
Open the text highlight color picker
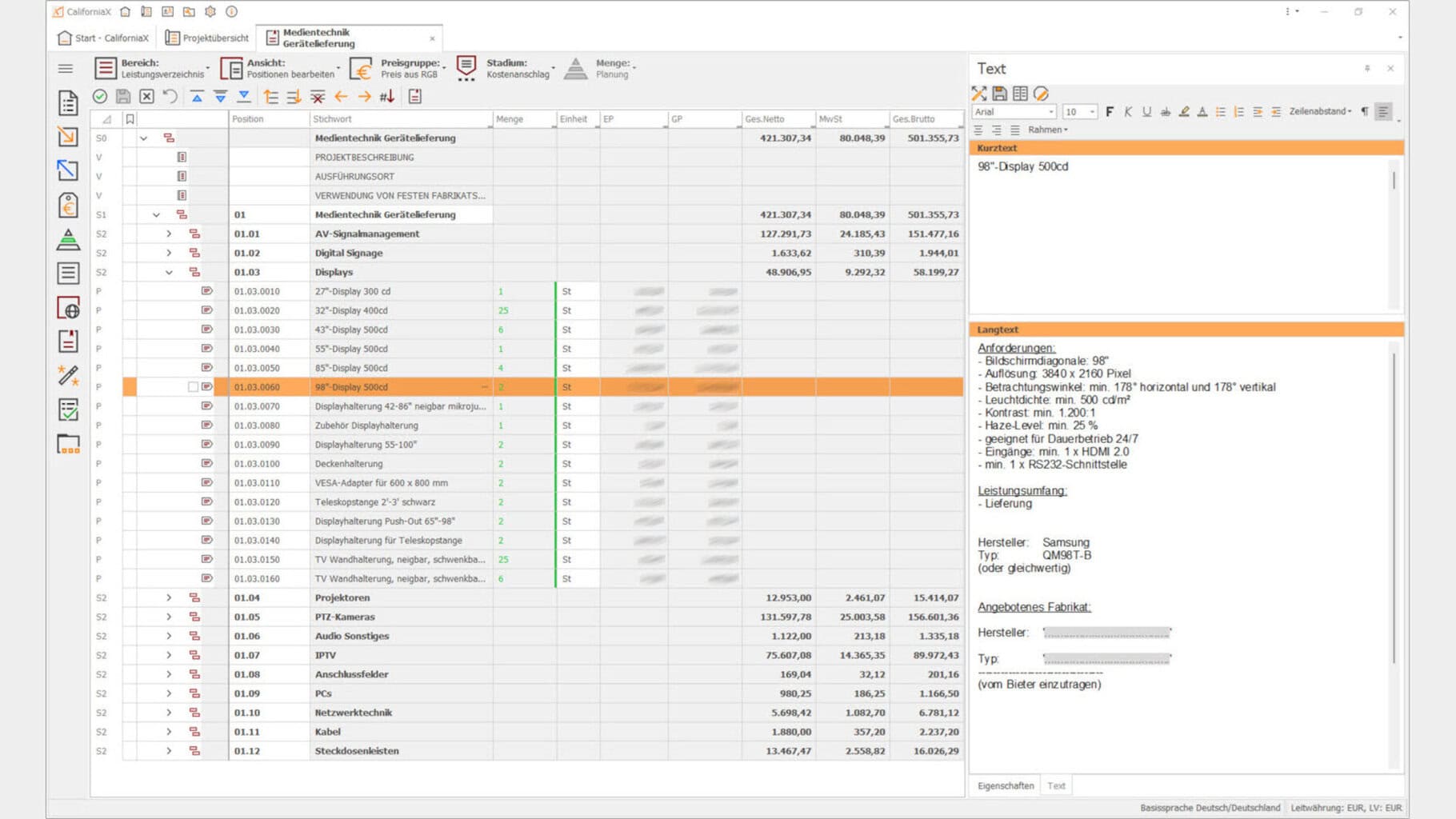(1183, 112)
